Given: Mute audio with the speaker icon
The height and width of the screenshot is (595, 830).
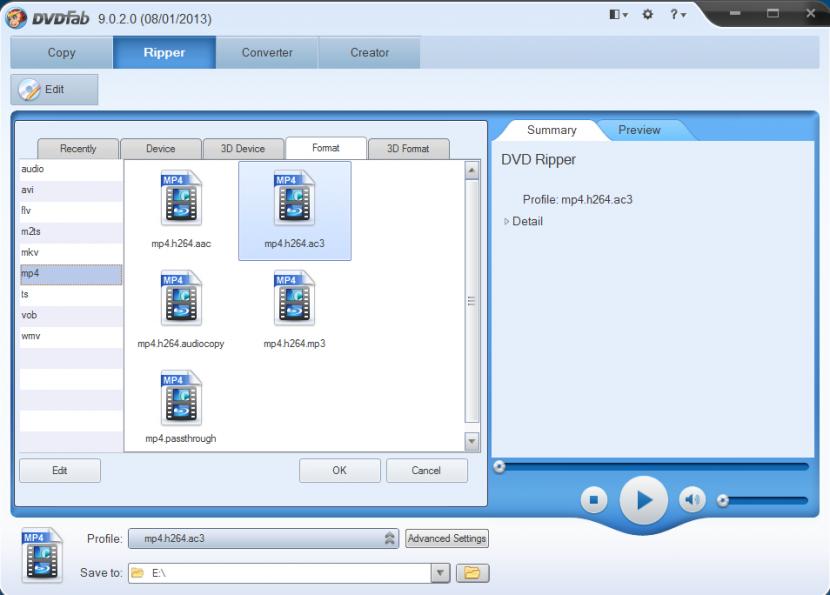Looking at the screenshot, I should pos(692,499).
